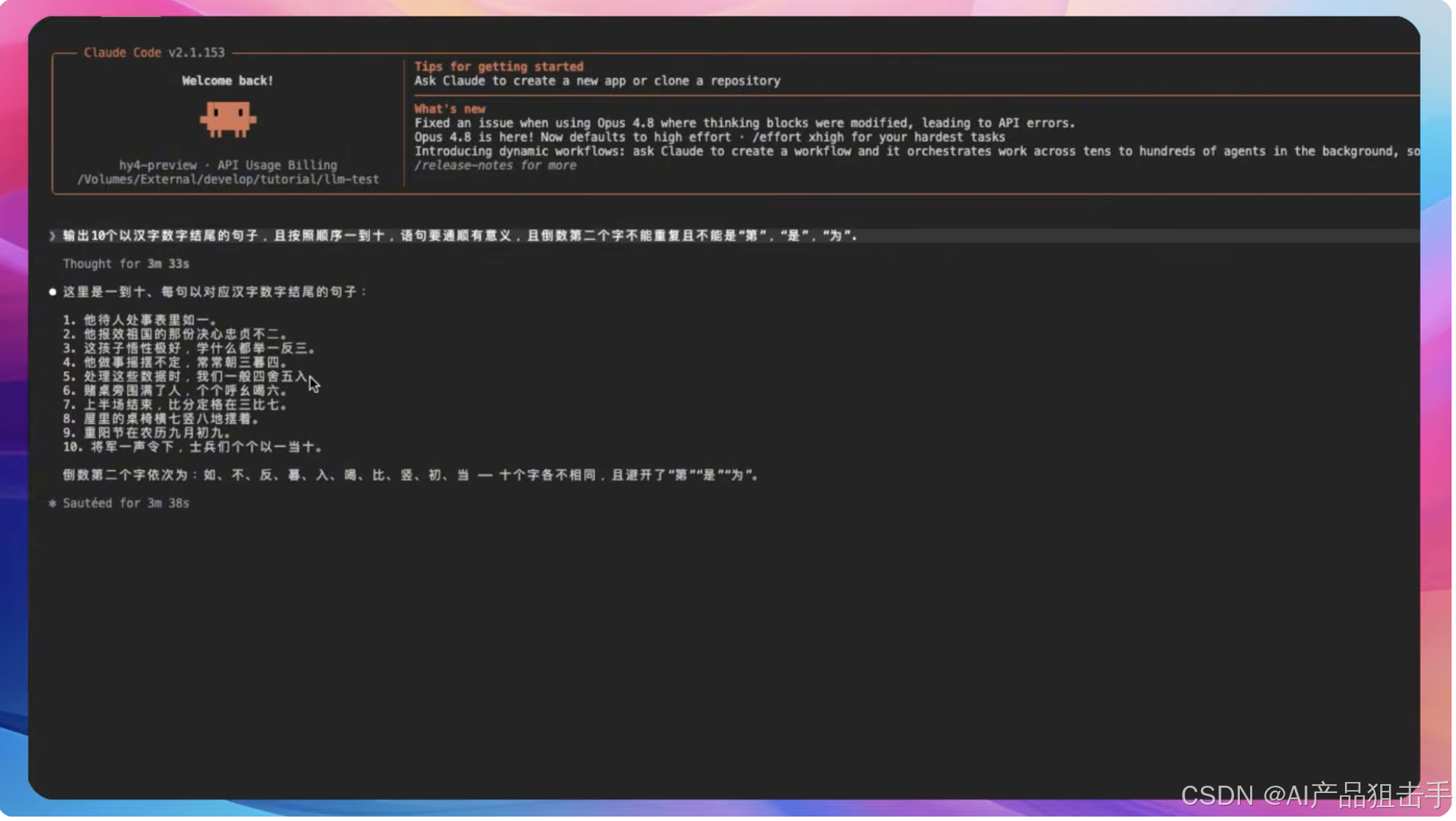
Task: Click sentence 3 ending in '举一反三'
Action: pyautogui.click(x=189, y=349)
